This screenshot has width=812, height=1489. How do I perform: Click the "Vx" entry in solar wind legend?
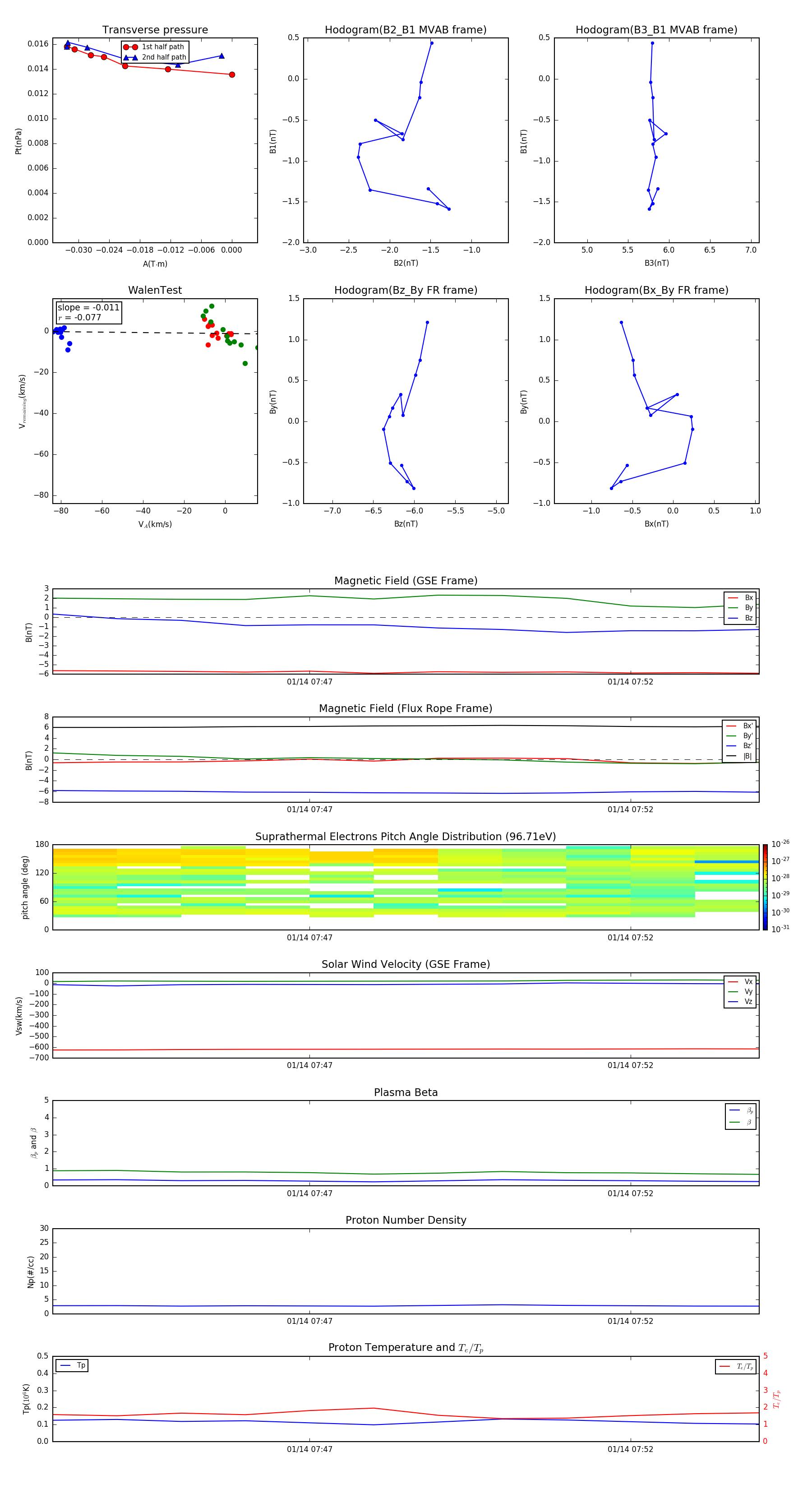pyautogui.click(x=740, y=981)
